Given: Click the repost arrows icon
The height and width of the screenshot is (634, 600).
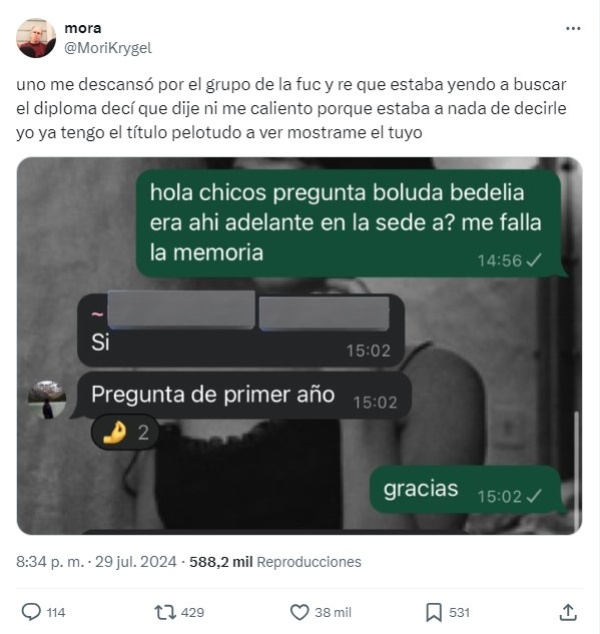Looking at the screenshot, I should point(165,612).
